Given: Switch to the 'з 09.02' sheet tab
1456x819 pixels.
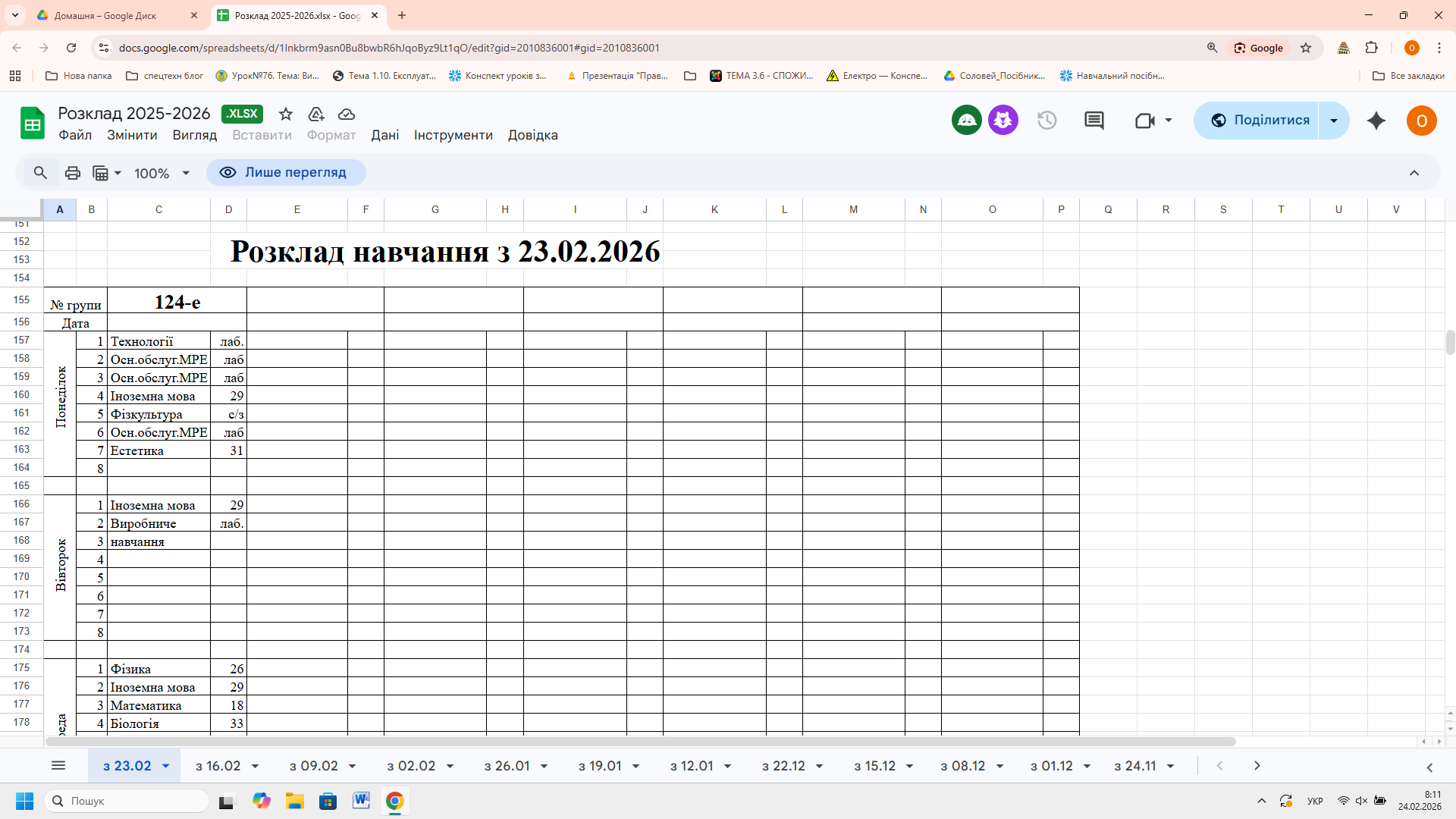Looking at the screenshot, I should pyautogui.click(x=313, y=766).
